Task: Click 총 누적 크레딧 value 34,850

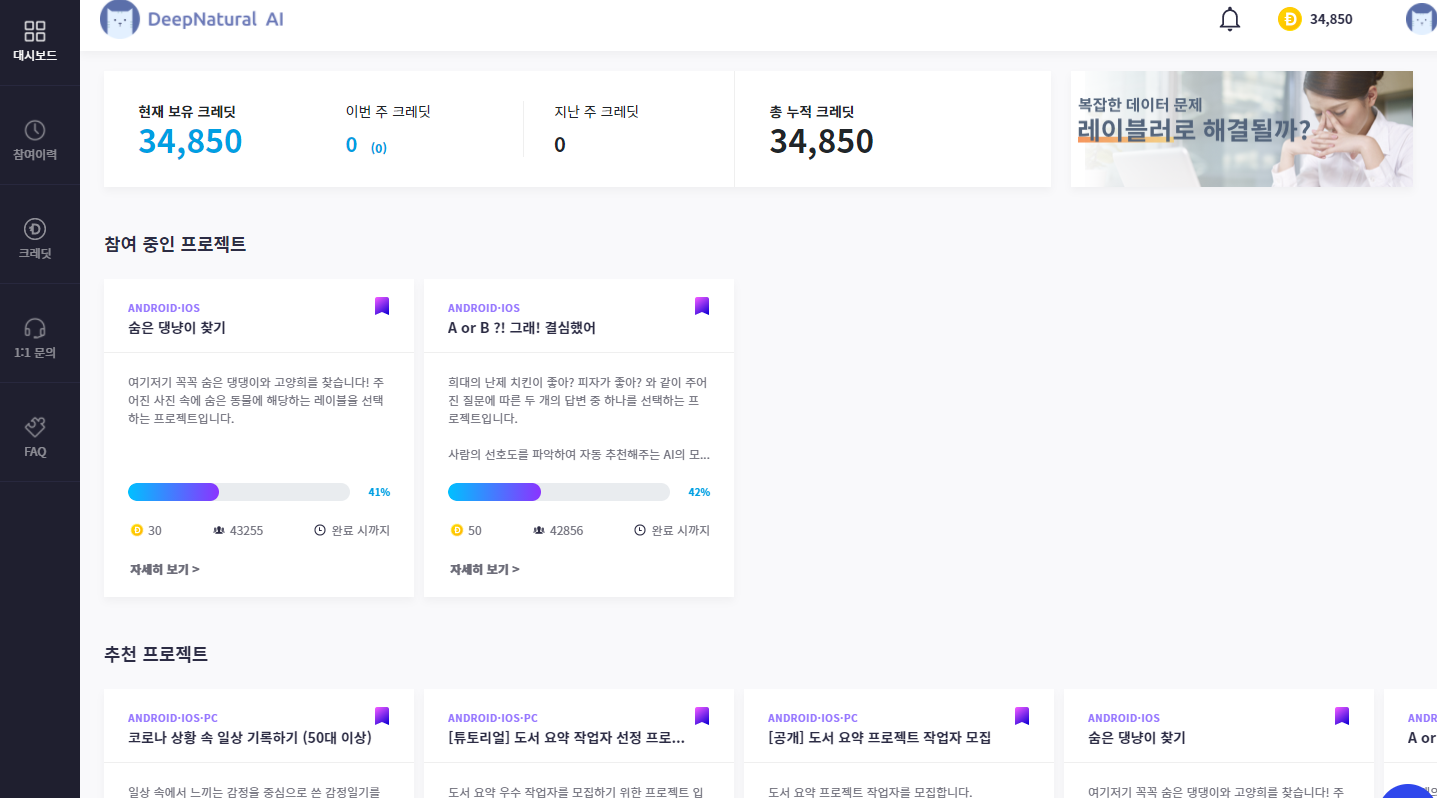Action: coord(821,141)
